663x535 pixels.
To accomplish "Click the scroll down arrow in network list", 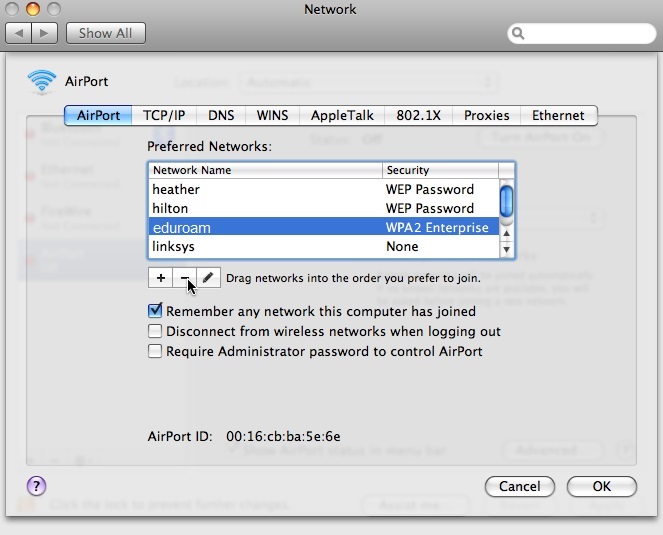I will [507, 249].
